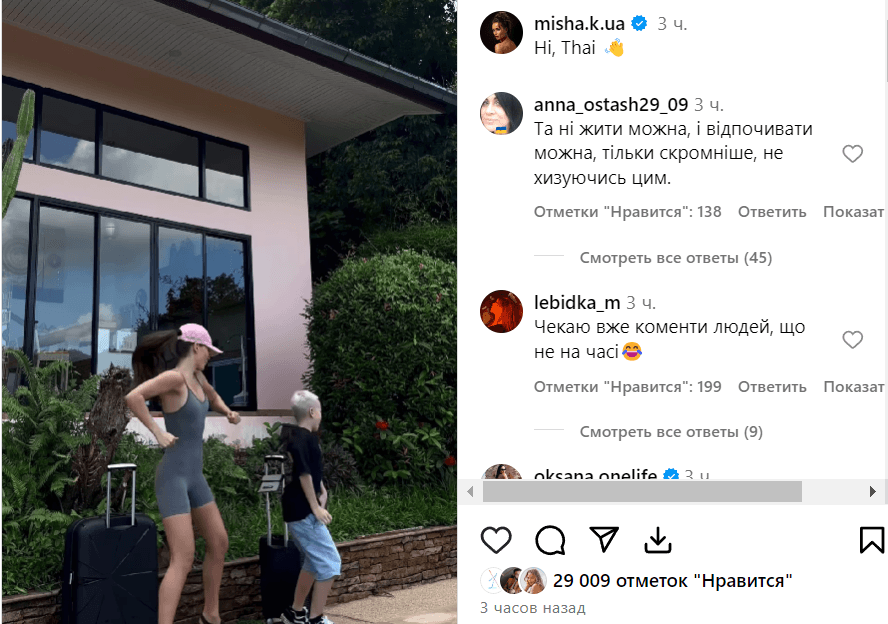Click the video of the dancing woman

point(229,312)
